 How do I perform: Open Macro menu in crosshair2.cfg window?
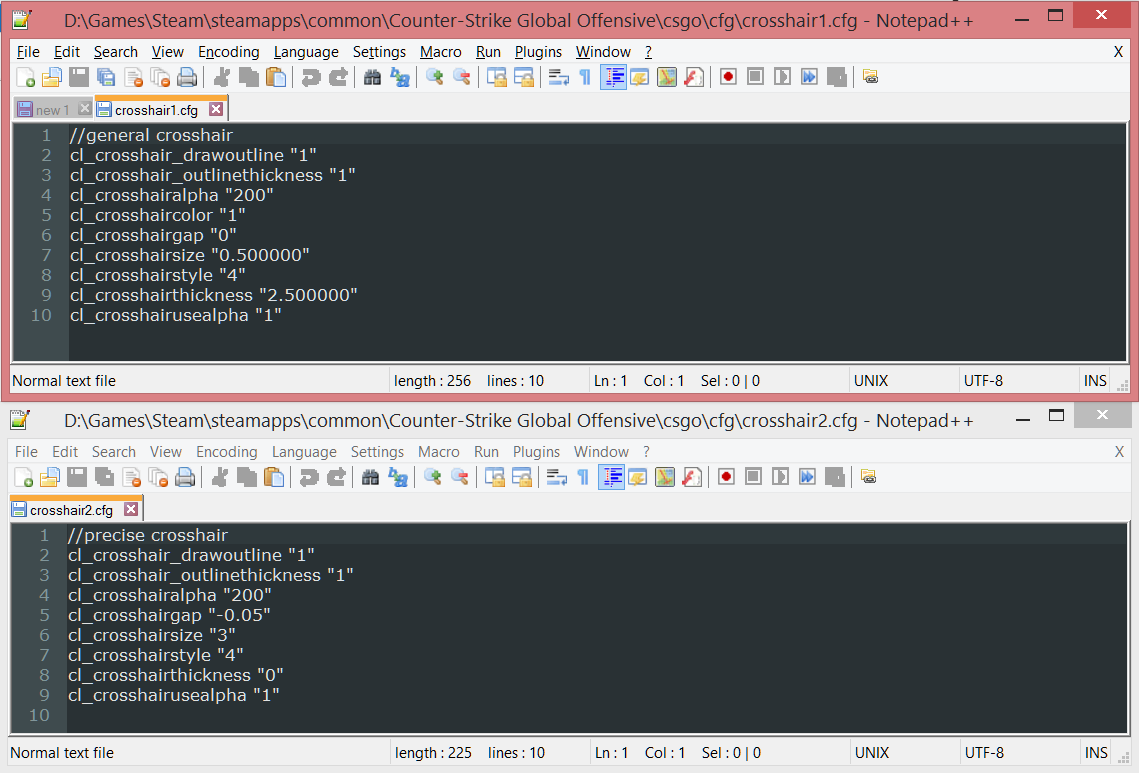coord(439,452)
